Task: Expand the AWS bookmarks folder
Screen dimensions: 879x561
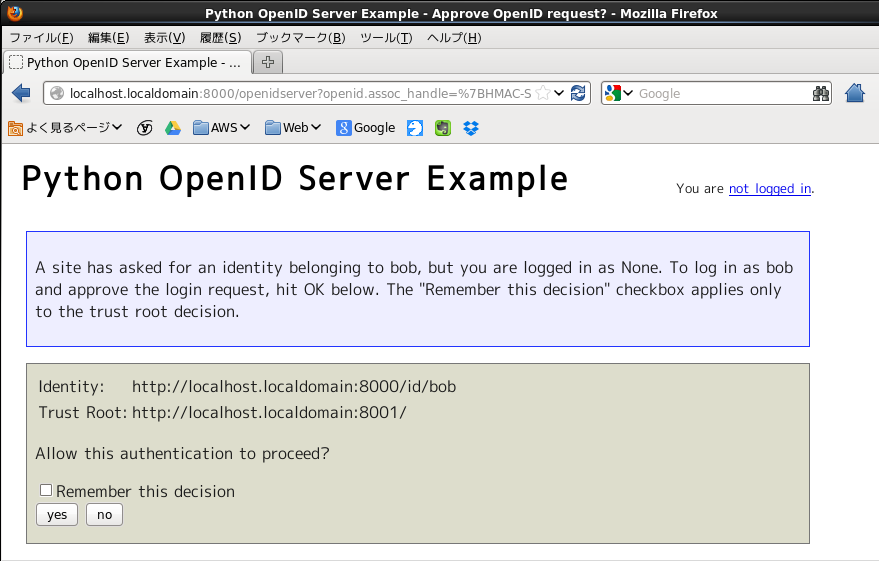Action: click(x=223, y=128)
